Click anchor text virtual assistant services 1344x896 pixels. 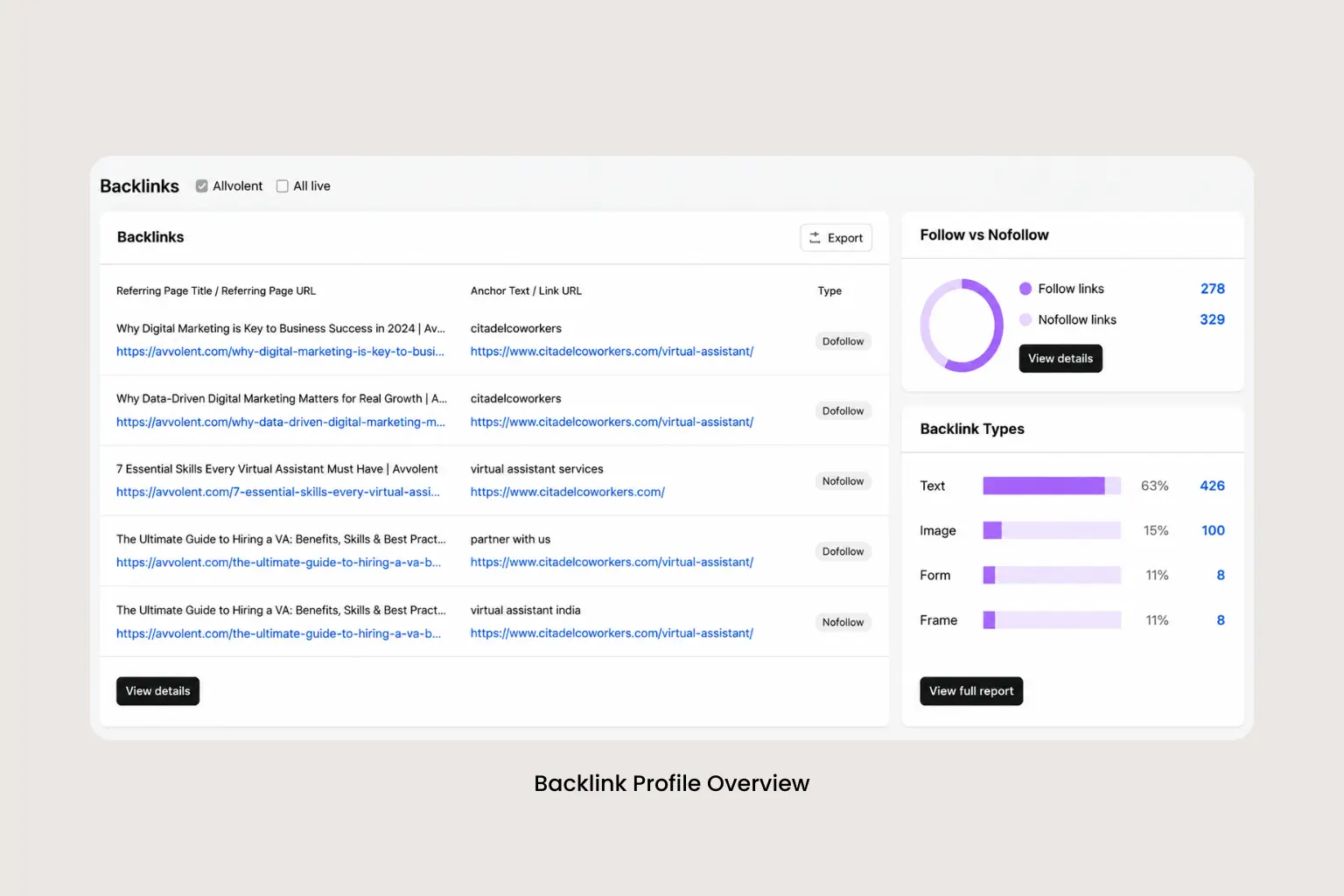[x=536, y=470]
